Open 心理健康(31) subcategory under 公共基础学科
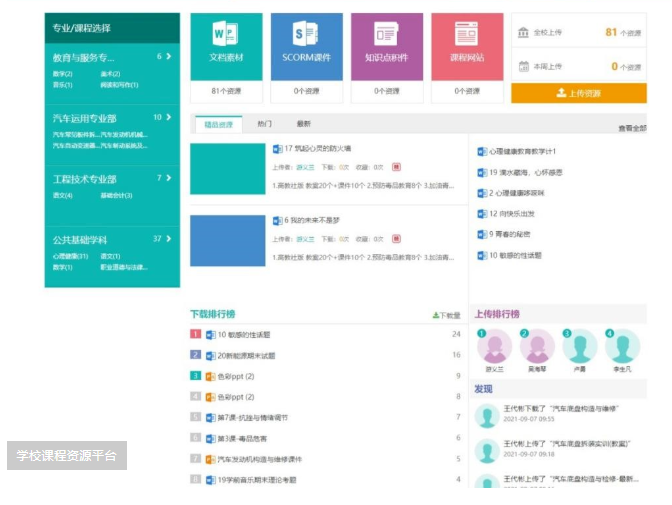The height and width of the screenshot is (505, 672). tap(69, 256)
